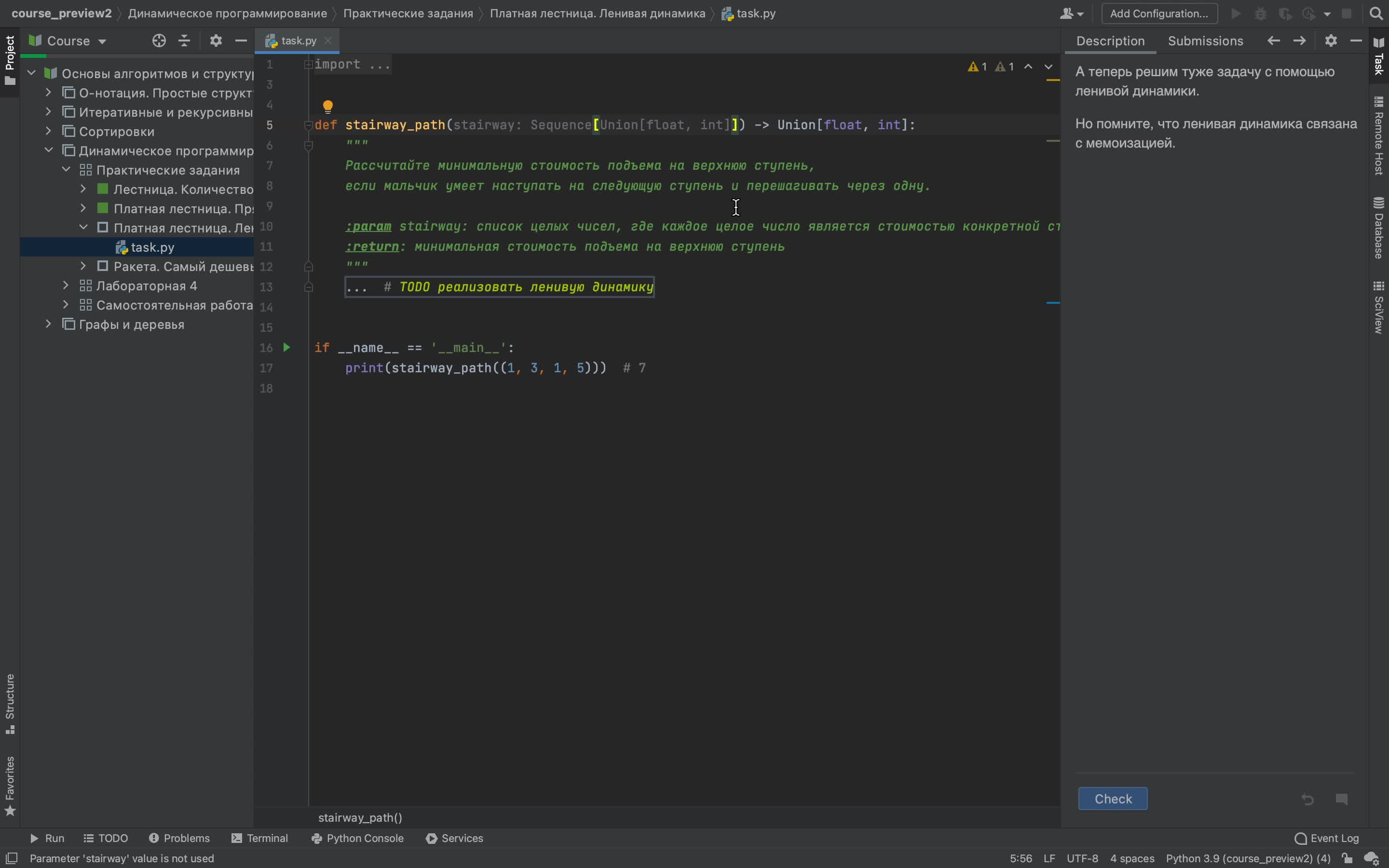Toggle the Task side tool window
Screen dimensions: 1389x868
1379,56
